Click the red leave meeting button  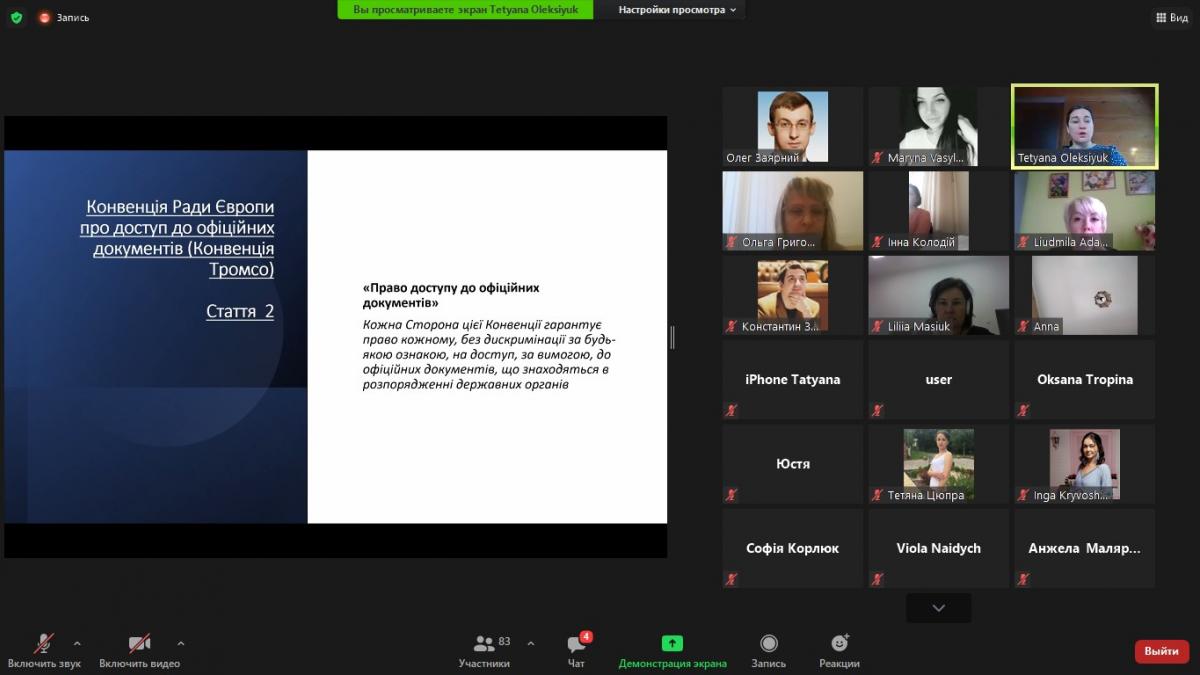pos(1161,651)
